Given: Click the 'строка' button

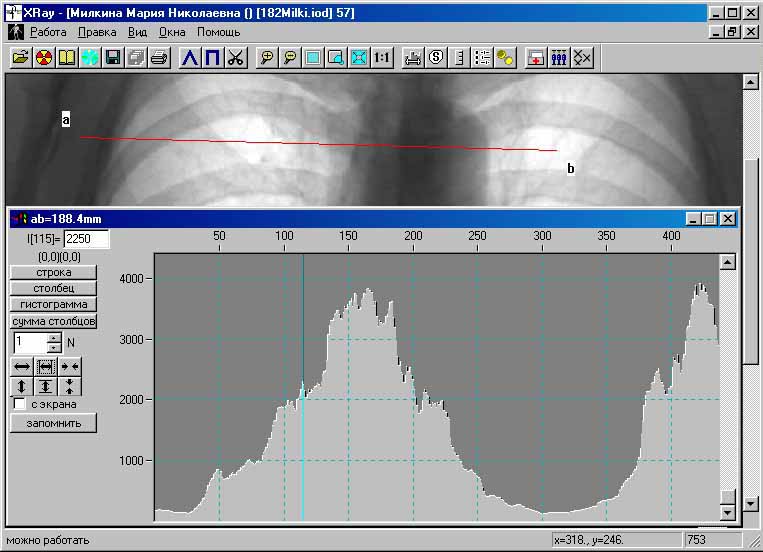Looking at the screenshot, I should (54, 272).
